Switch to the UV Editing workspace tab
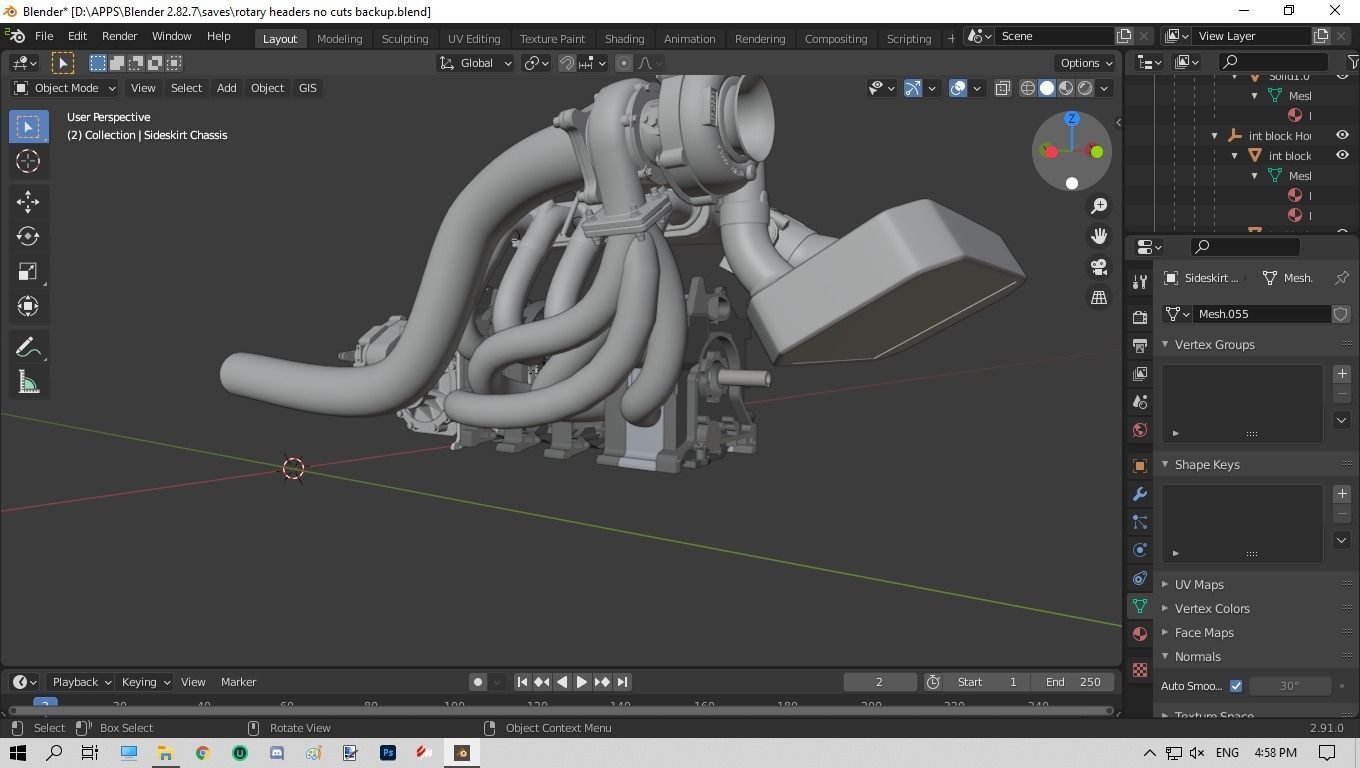This screenshot has height=768, width=1360. coord(474,38)
